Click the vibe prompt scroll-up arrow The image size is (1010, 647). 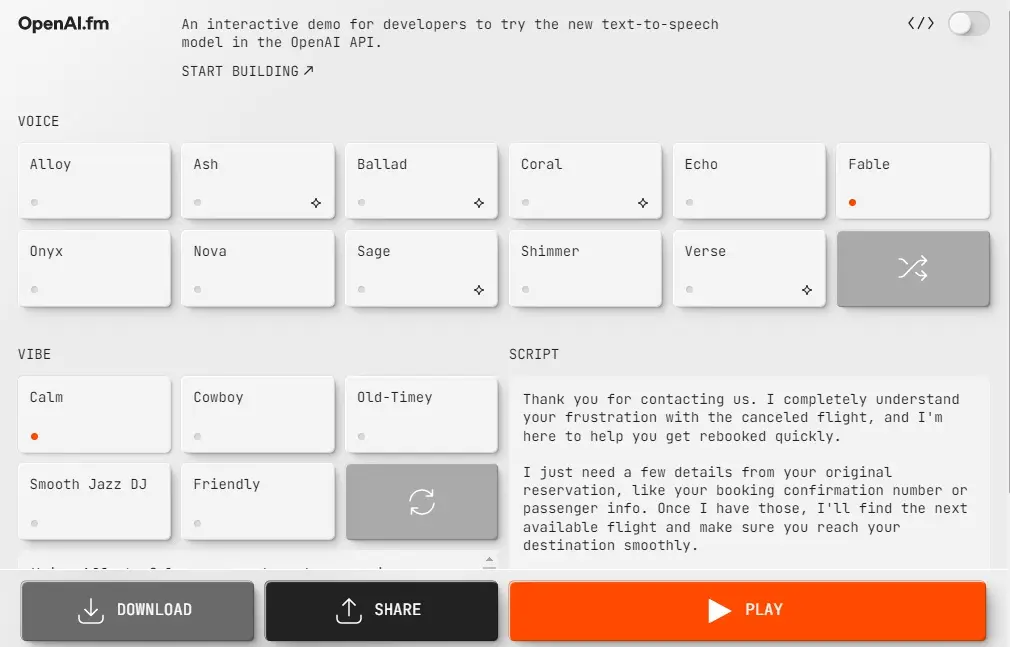click(x=490, y=559)
